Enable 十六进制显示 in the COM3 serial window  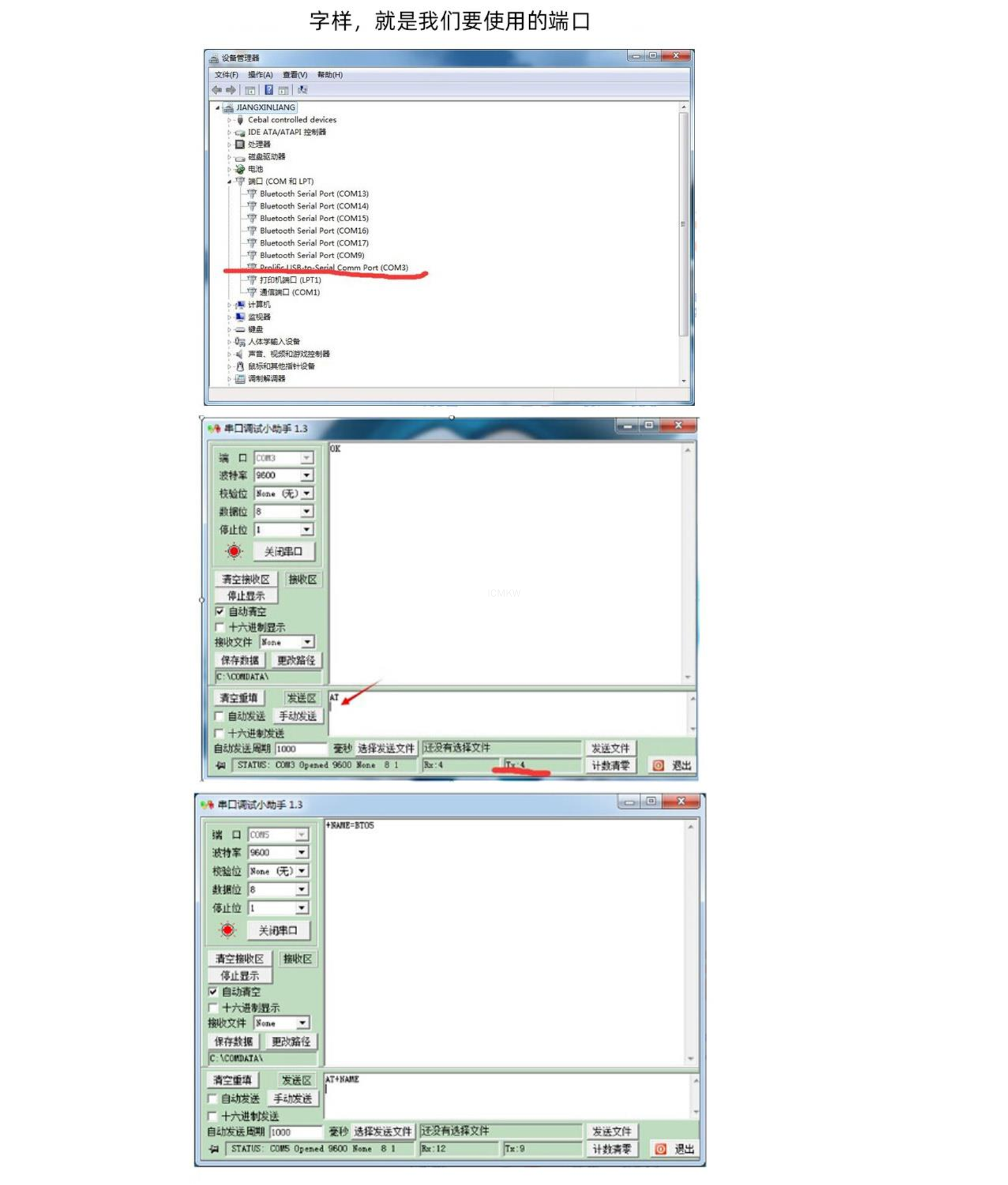(219, 627)
